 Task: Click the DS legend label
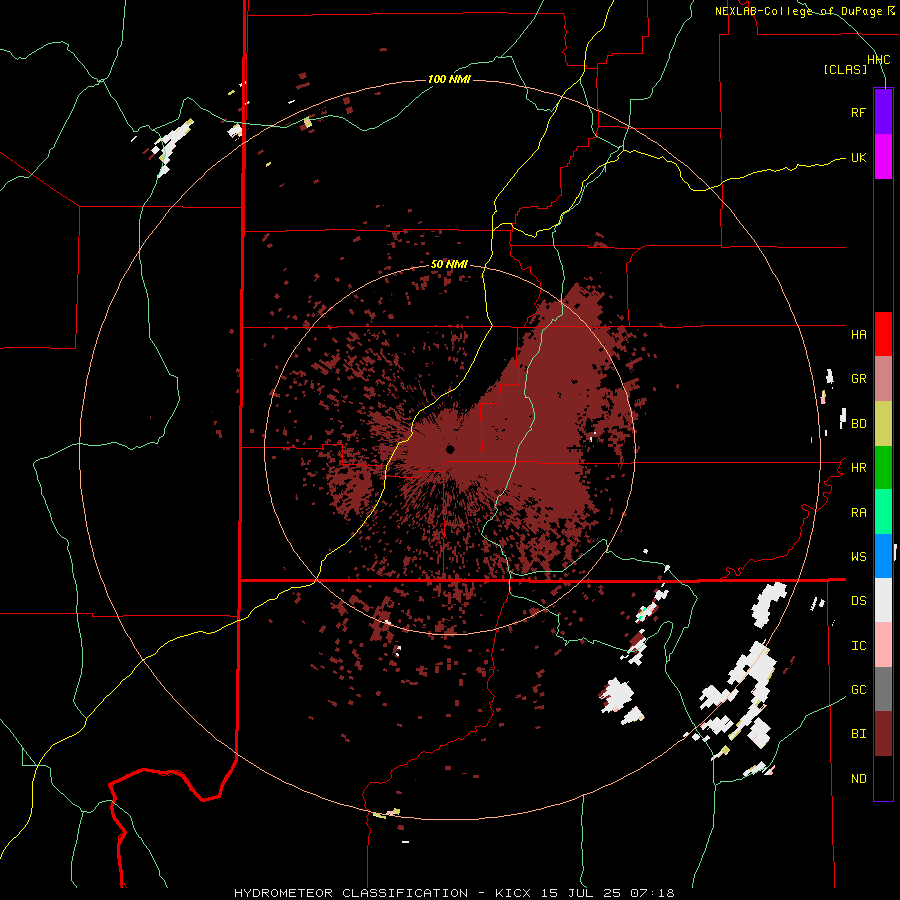point(858,601)
